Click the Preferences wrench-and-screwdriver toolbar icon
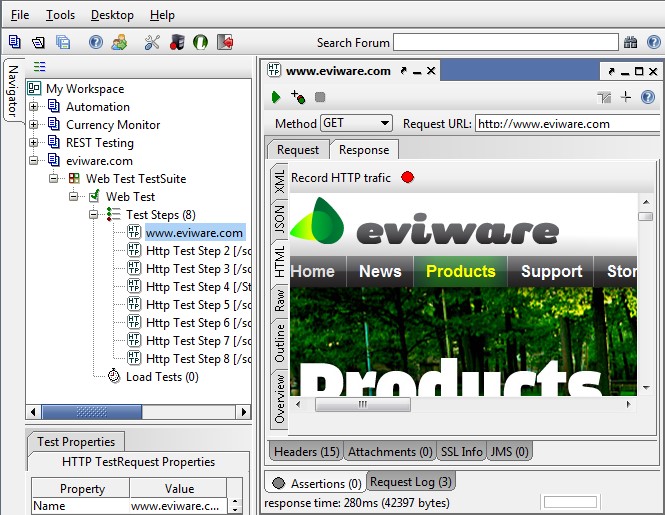This screenshot has width=665, height=515. 152,42
